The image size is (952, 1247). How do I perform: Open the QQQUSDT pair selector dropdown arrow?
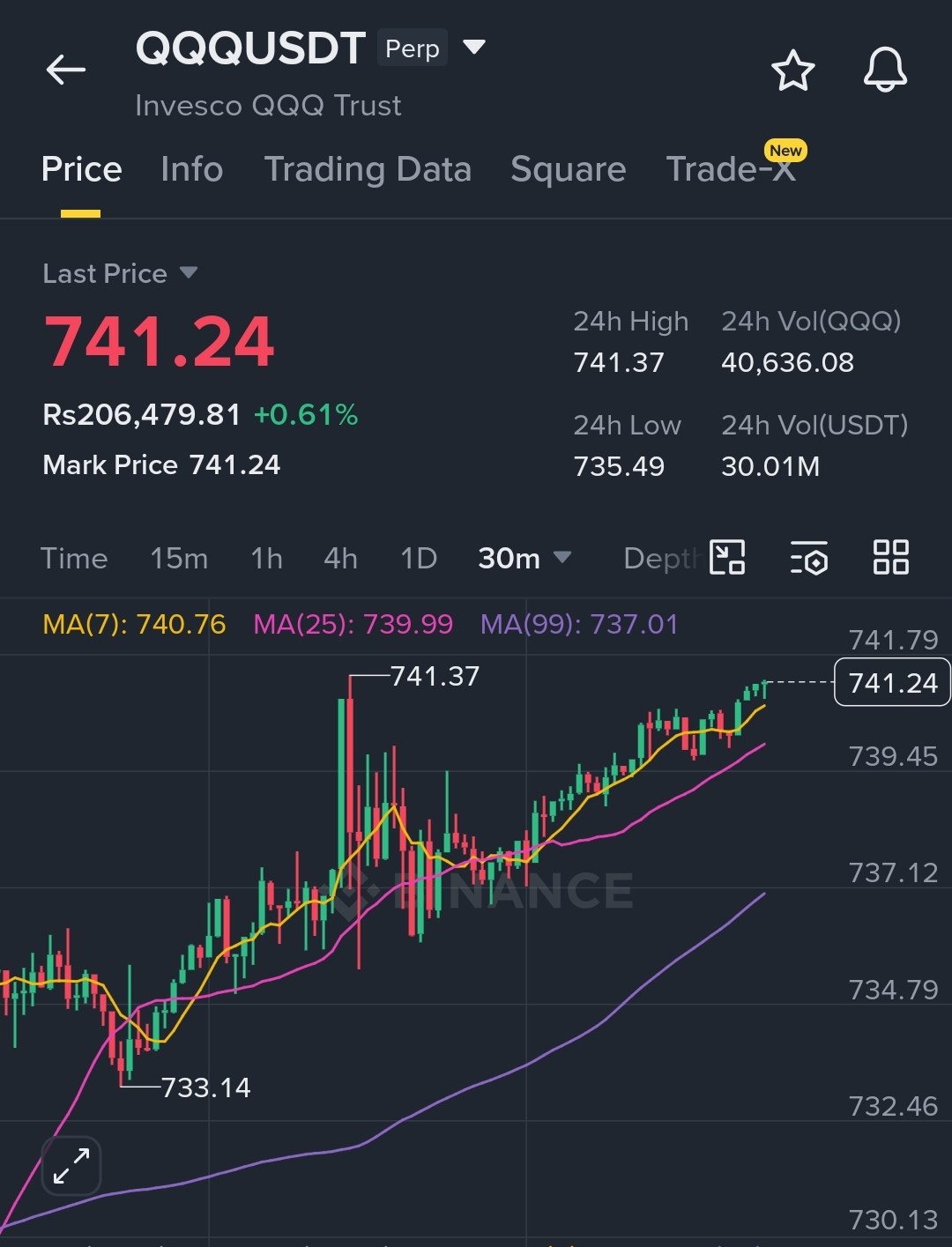[x=474, y=47]
